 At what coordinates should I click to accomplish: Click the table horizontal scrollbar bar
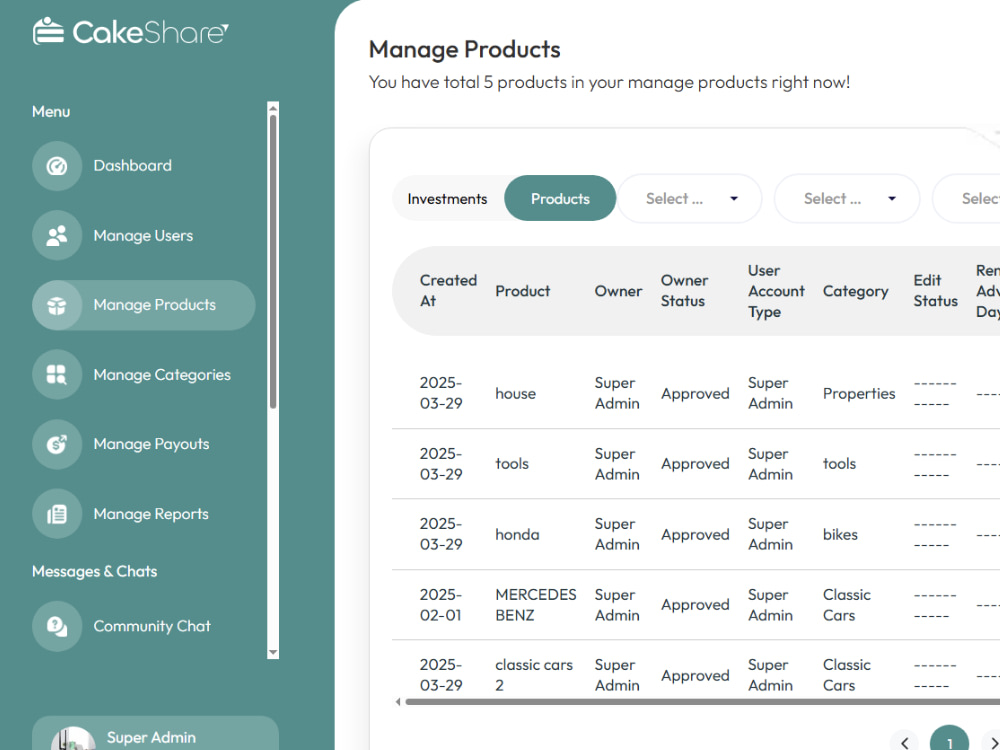(702, 702)
